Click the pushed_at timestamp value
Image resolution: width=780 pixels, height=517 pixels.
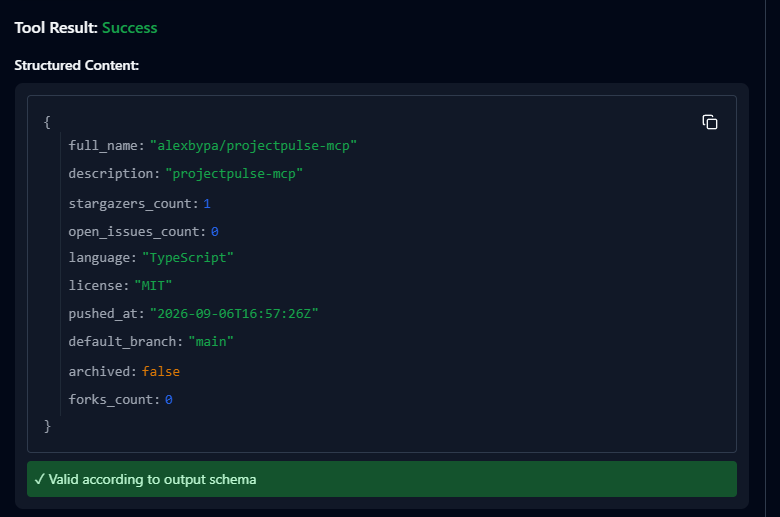[234, 313]
